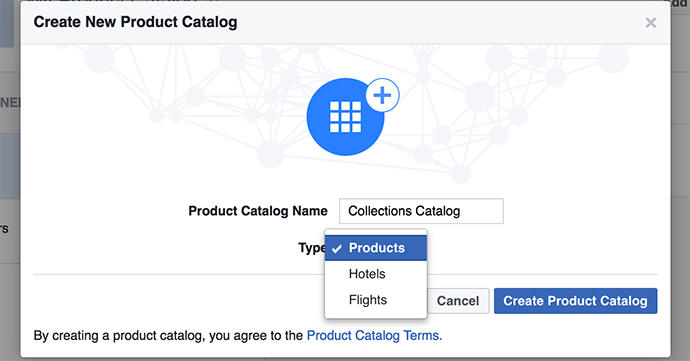
Task: Focus the Product Catalog Name field
Action: click(x=421, y=211)
